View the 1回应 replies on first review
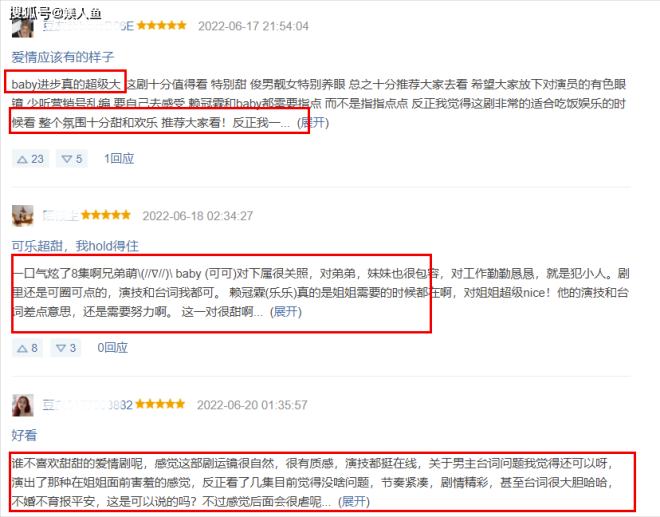Viewport: 660px width, 517px height. [x=119, y=159]
